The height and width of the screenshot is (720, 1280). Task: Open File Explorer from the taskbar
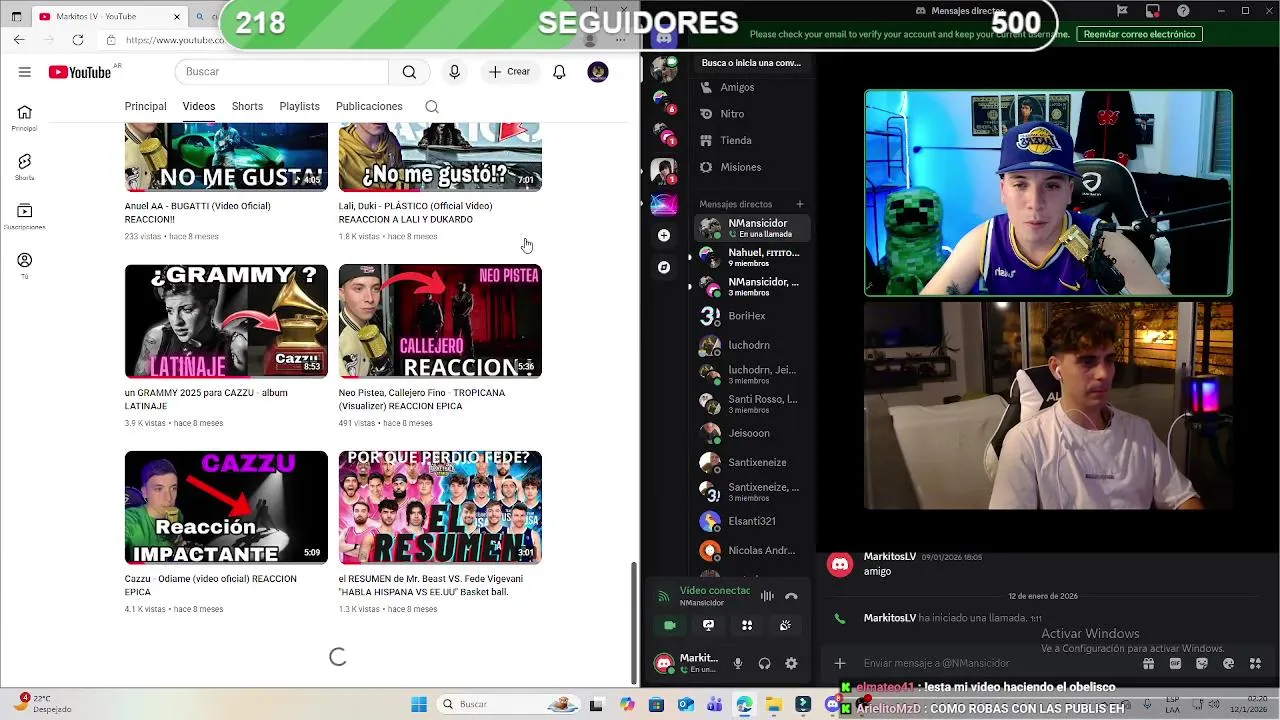774,704
